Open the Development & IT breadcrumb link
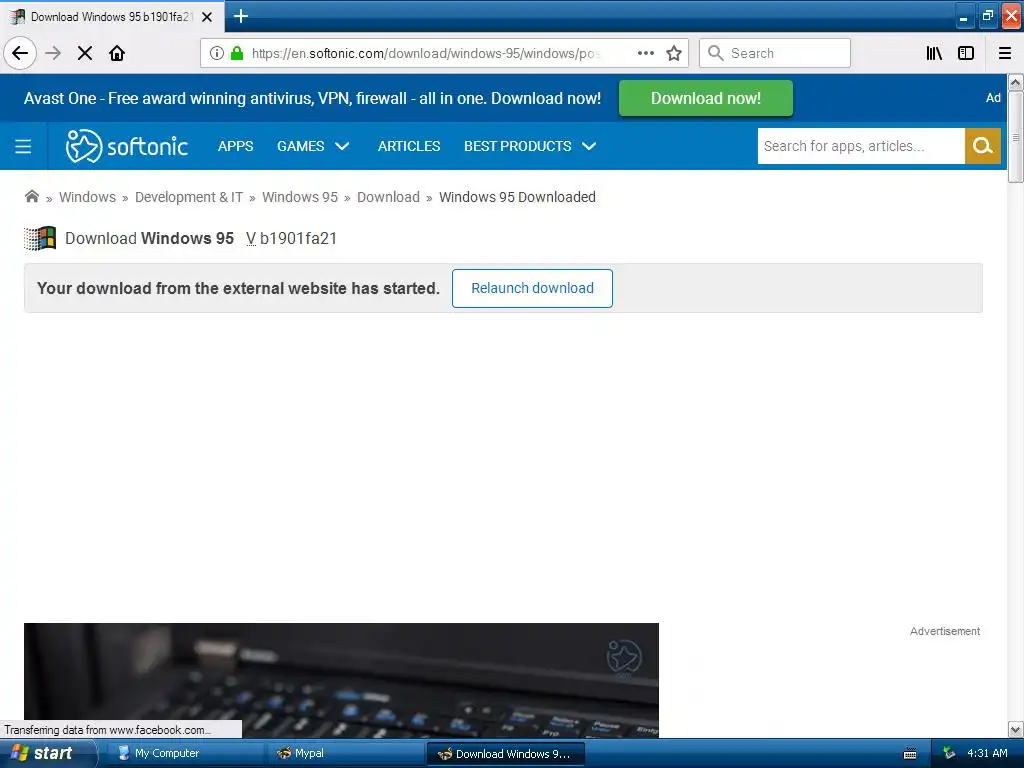This screenshot has width=1024, height=768. click(x=189, y=197)
